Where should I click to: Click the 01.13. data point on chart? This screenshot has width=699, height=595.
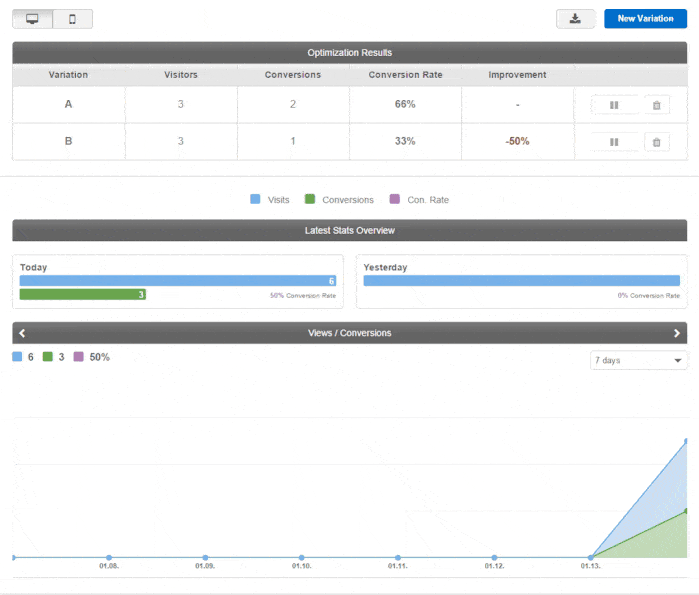(591, 557)
